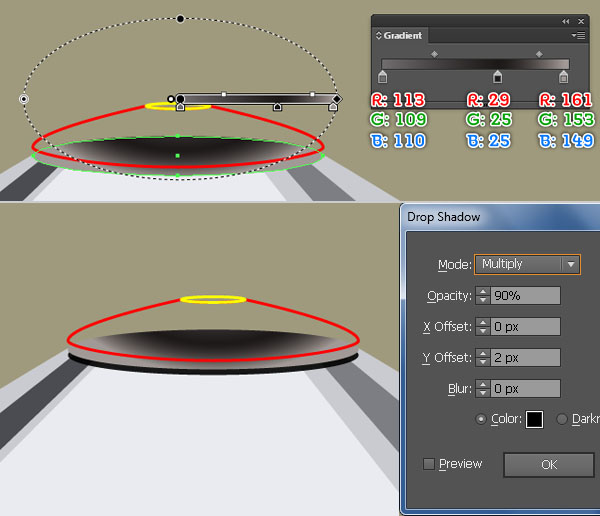
Task: Select the left gradient color stop
Action: coord(382,77)
